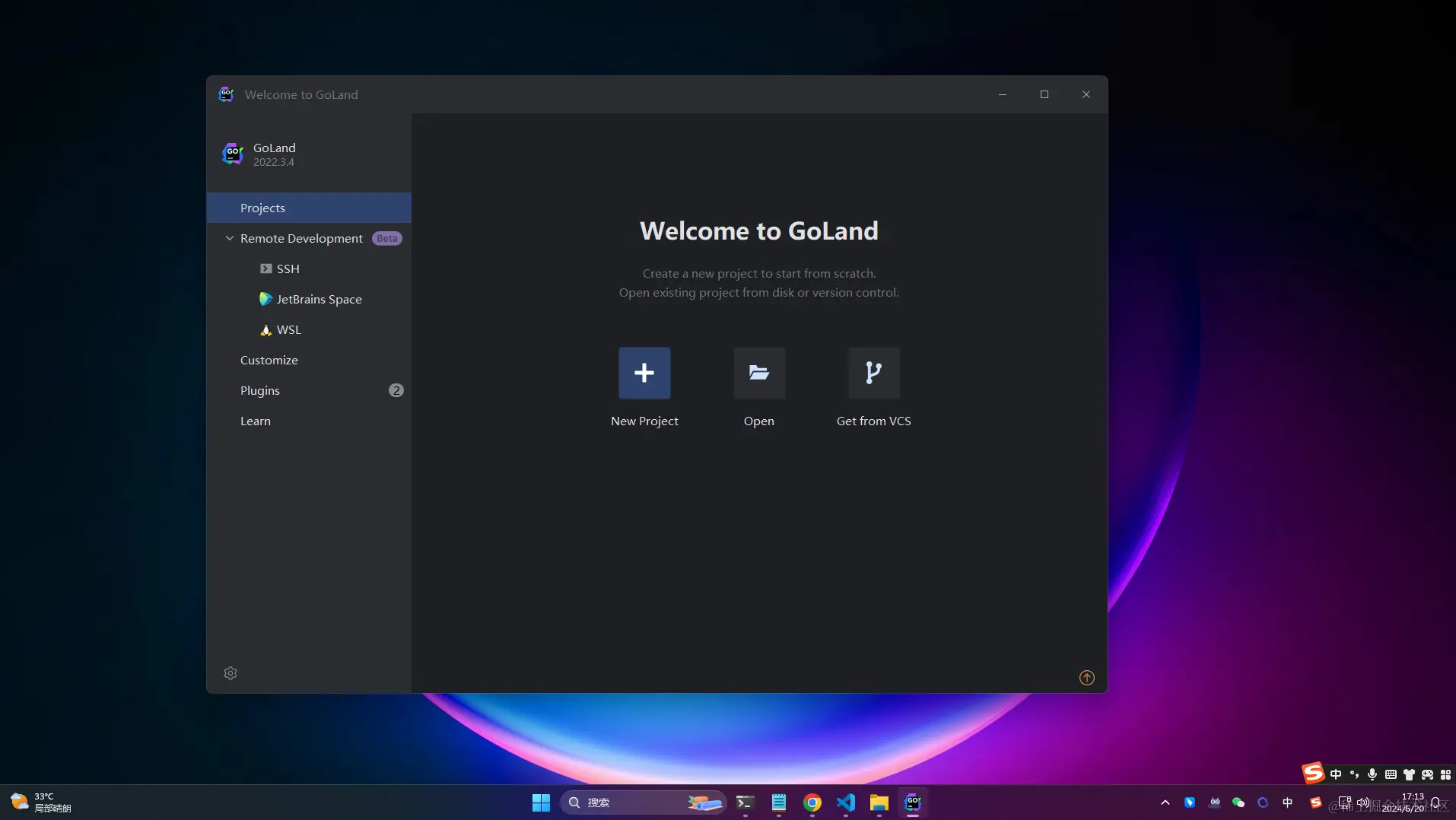Open the Customize tab
This screenshot has height=820, width=1456.
tap(309, 360)
